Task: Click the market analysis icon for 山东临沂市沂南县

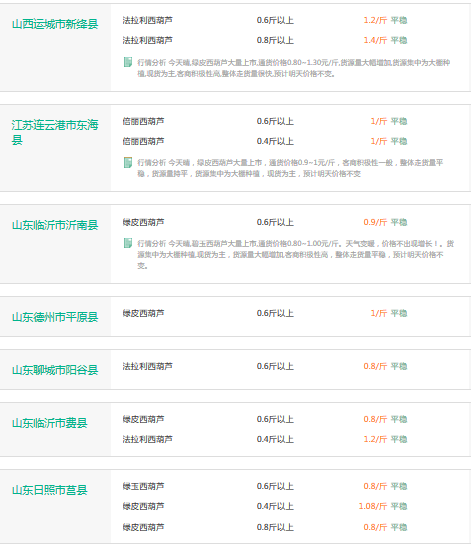Action: tap(128, 243)
